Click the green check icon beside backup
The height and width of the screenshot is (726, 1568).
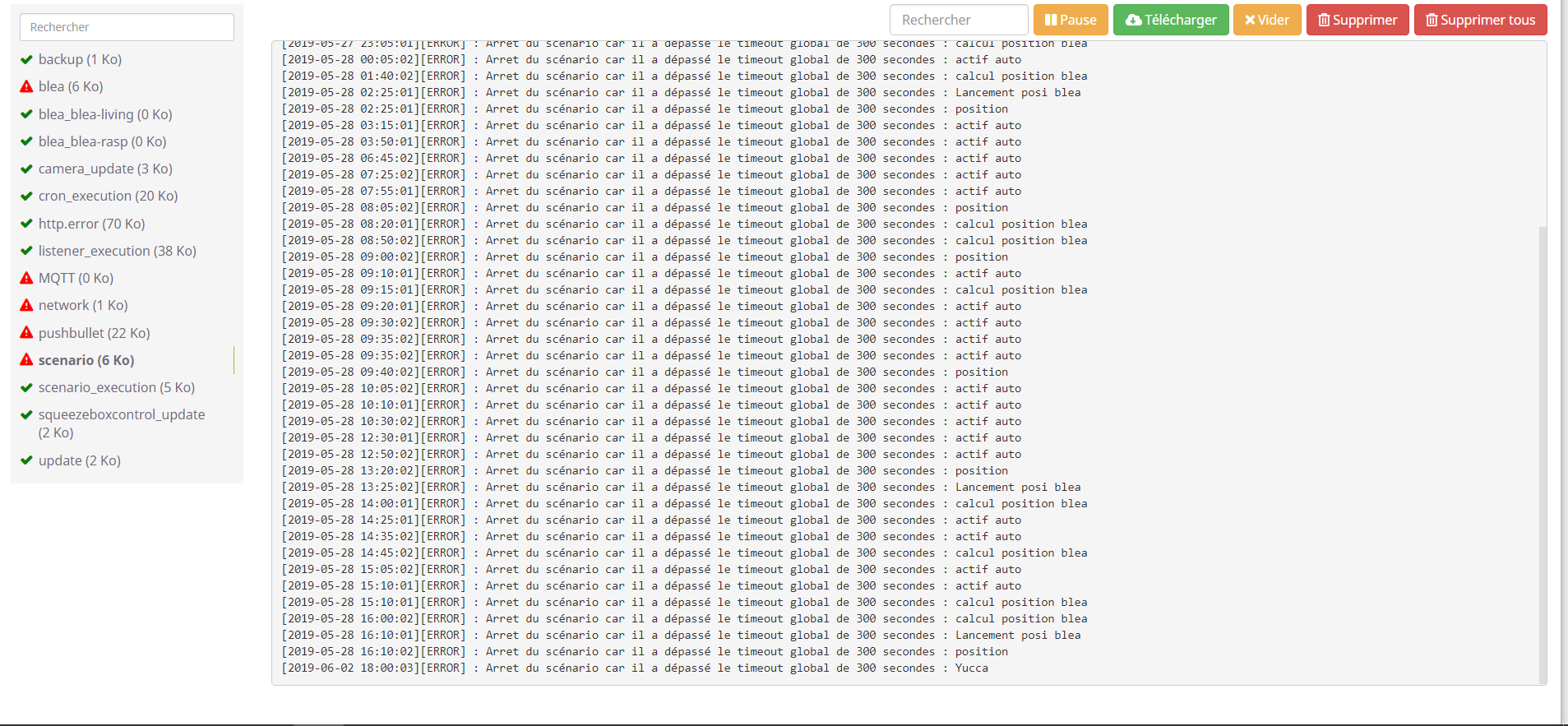pos(26,59)
